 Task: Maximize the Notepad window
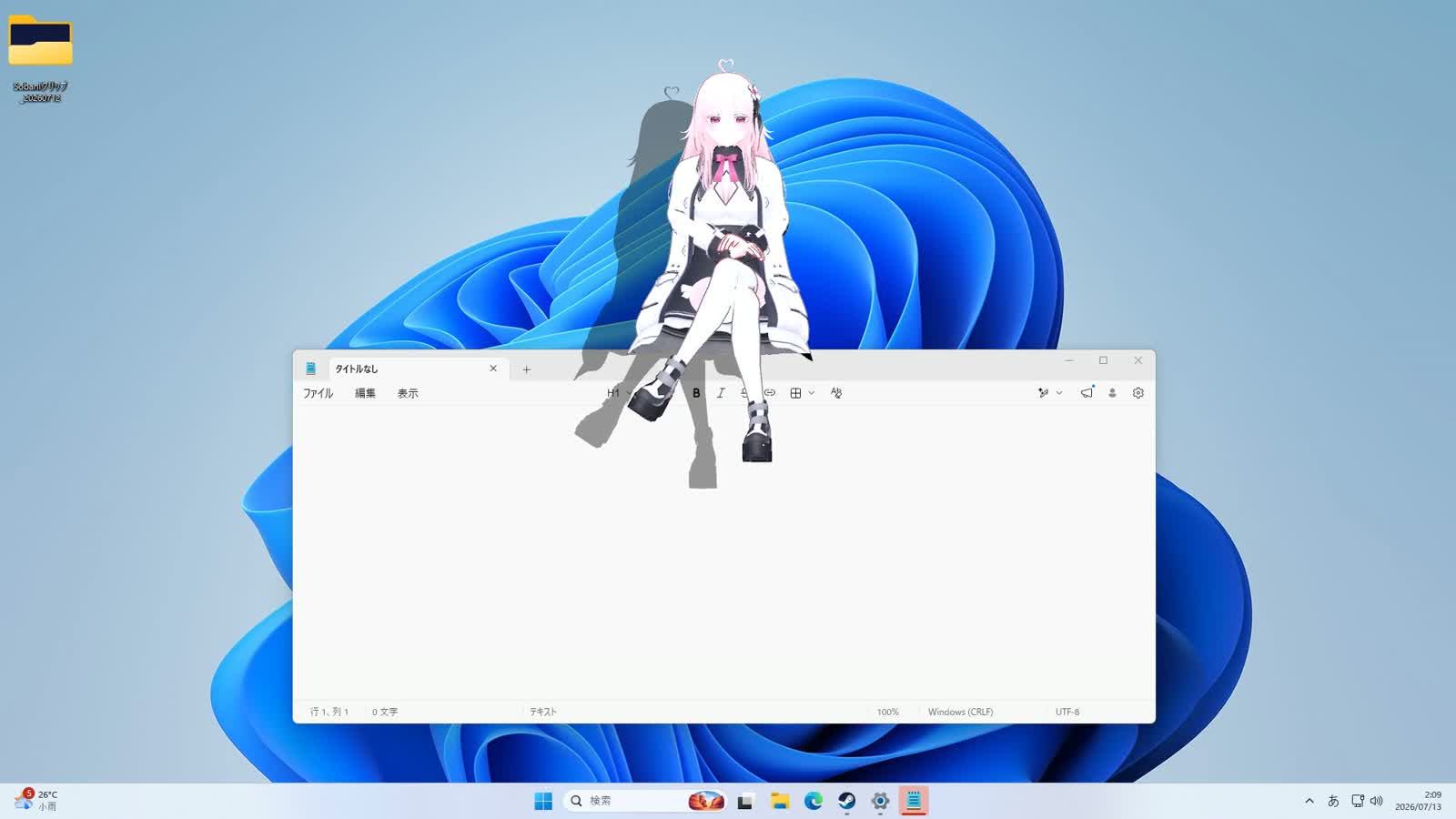click(x=1103, y=361)
